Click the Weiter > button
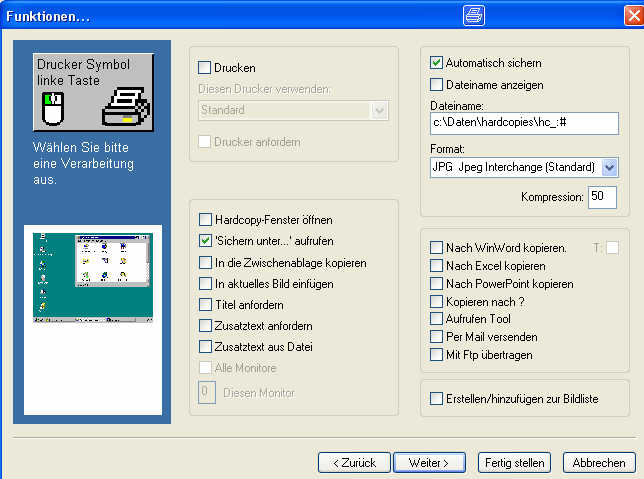The image size is (644, 479). pyautogui.click(x=429, y=463)
